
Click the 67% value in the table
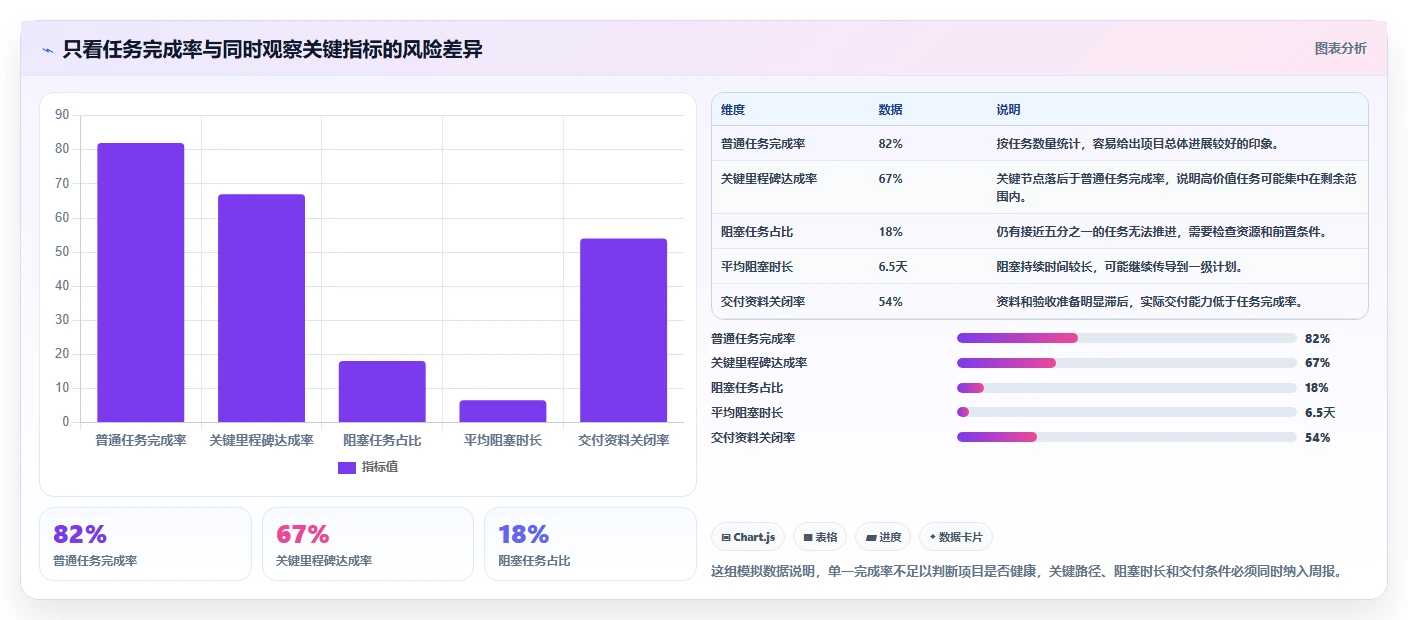click(x=891, y=179)
